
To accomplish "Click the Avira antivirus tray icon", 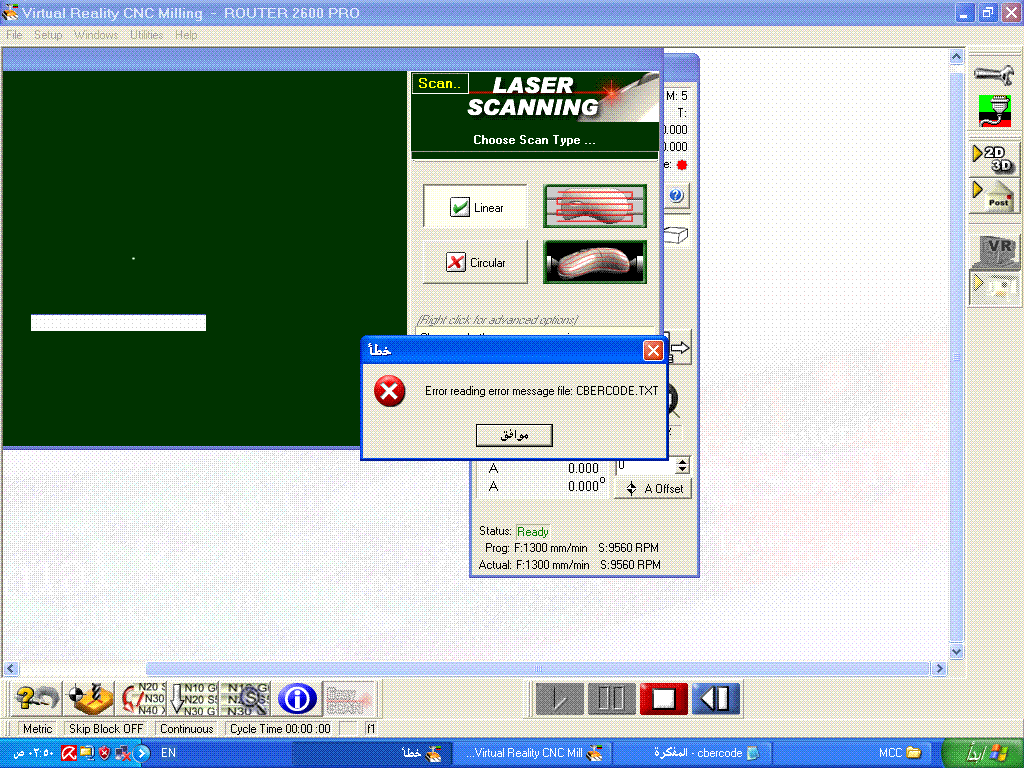I will click(x=69, y=753).
